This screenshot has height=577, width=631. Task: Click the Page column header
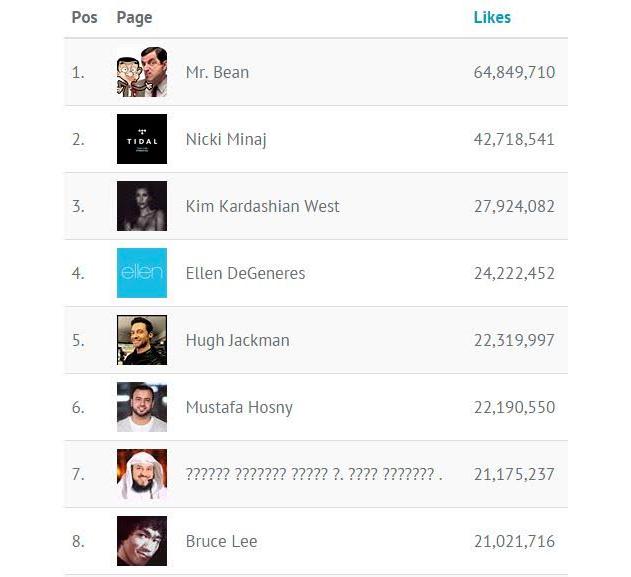[x=134, y=17]
